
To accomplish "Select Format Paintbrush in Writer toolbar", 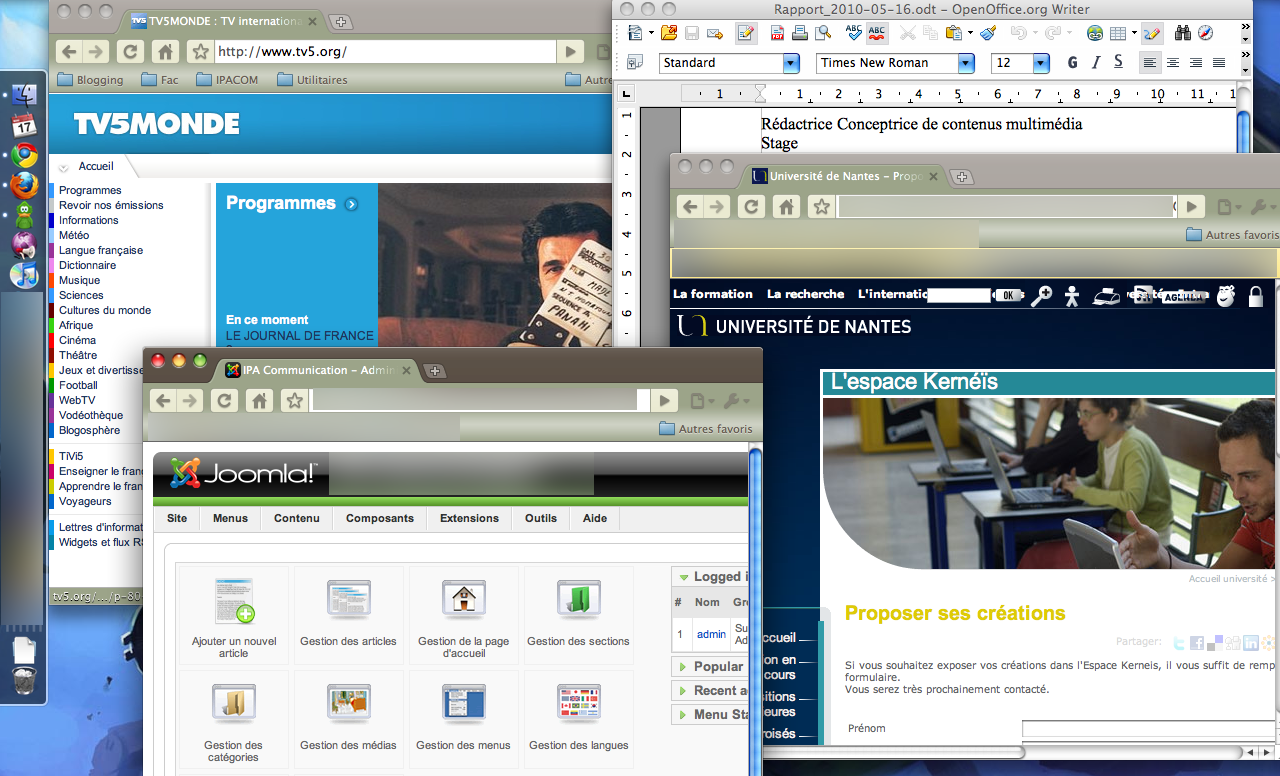I will pos(988,33).
